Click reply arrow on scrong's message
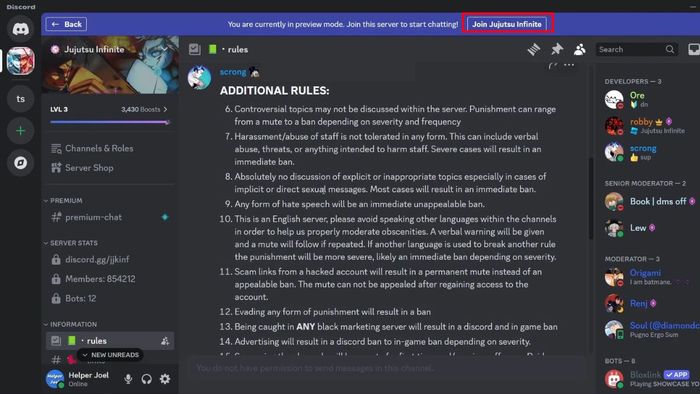The width and height of the screenshot is (700, 394). pyautogui.click(x=553, y=65)
